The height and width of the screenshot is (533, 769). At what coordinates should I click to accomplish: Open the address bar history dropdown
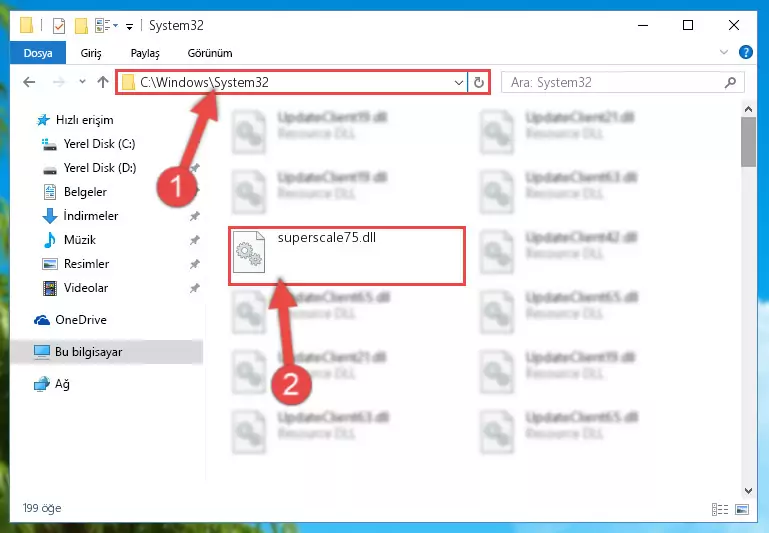pyautogui.click(x=459, y=82)
